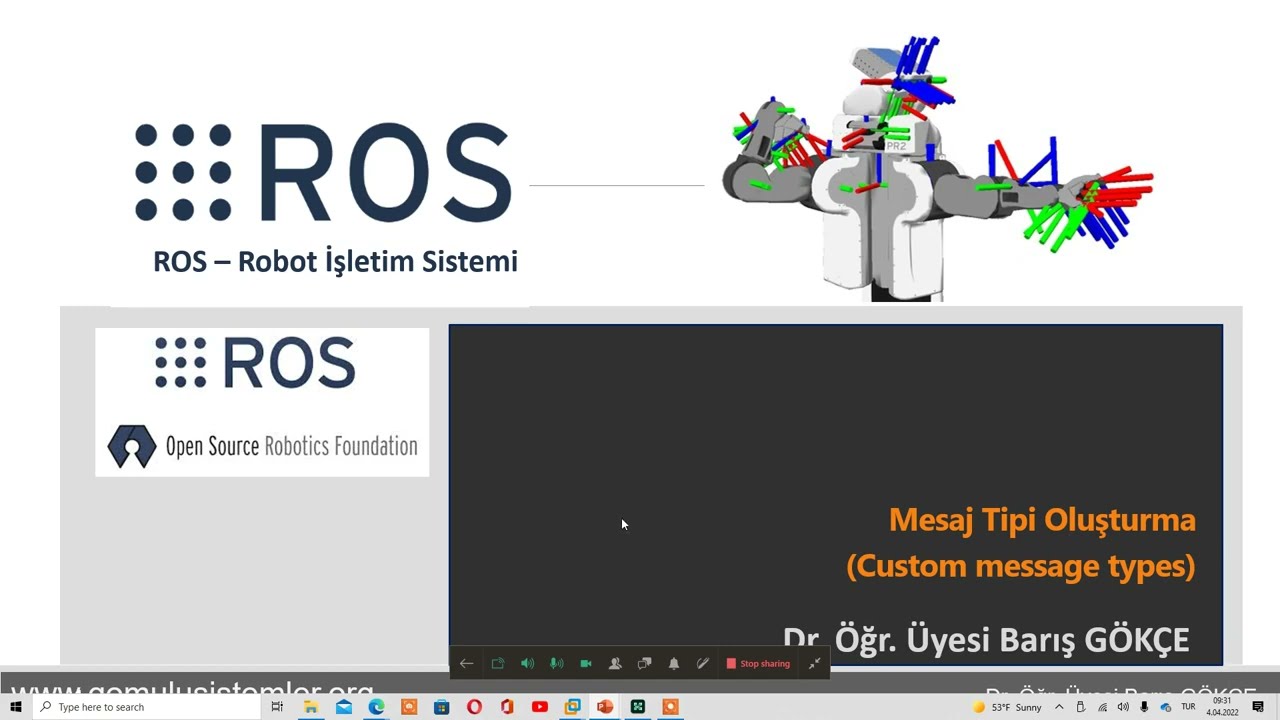The image size is (1280, 720).
Task: Open Task View on the taskbar
Action: point(277,707)
